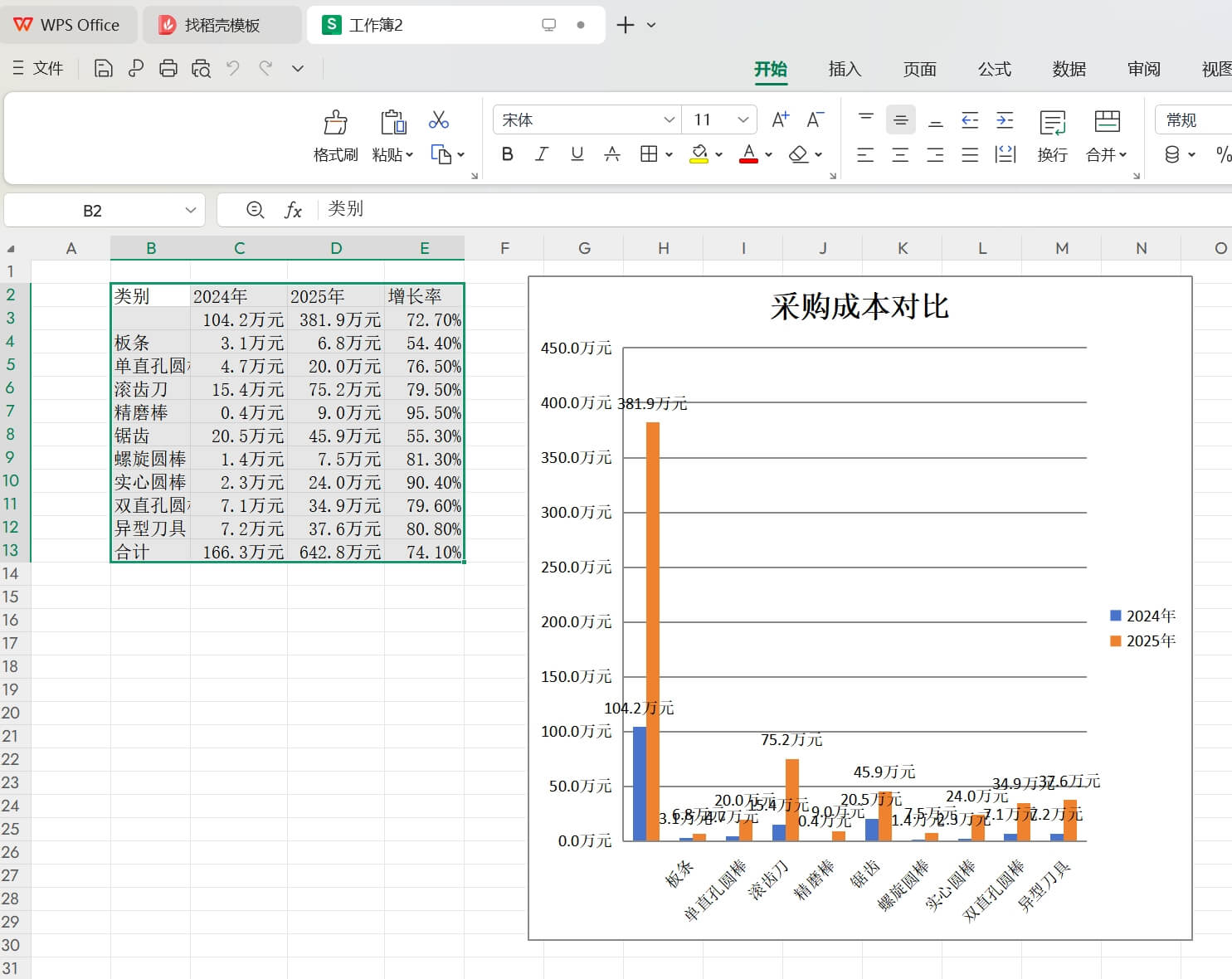Click the Increase font size icon

click(x=780, y=120)
